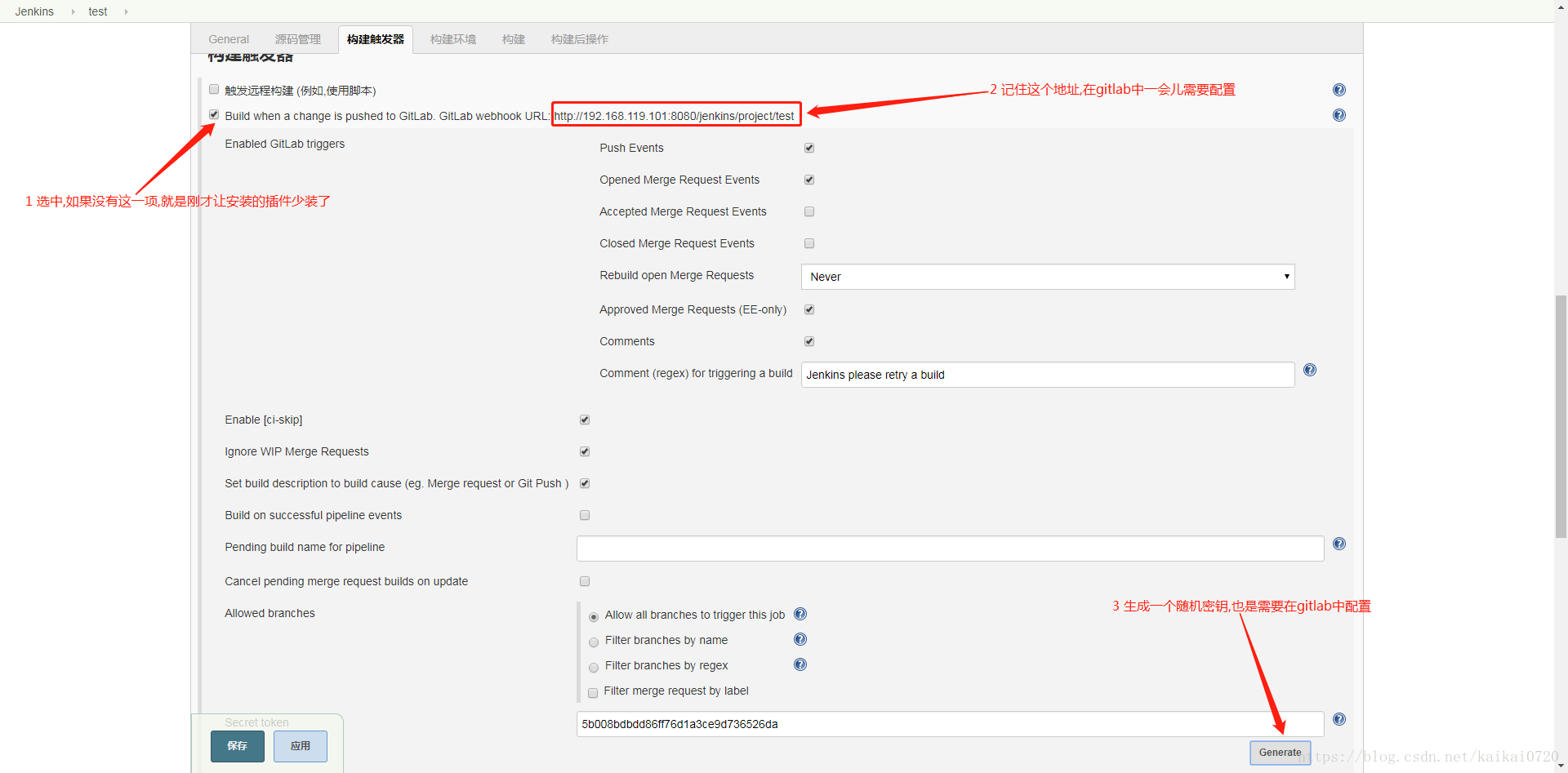Click Generate secret token button
Viewport: 1568px width, 773px height.
click(x=1280, y=753)
